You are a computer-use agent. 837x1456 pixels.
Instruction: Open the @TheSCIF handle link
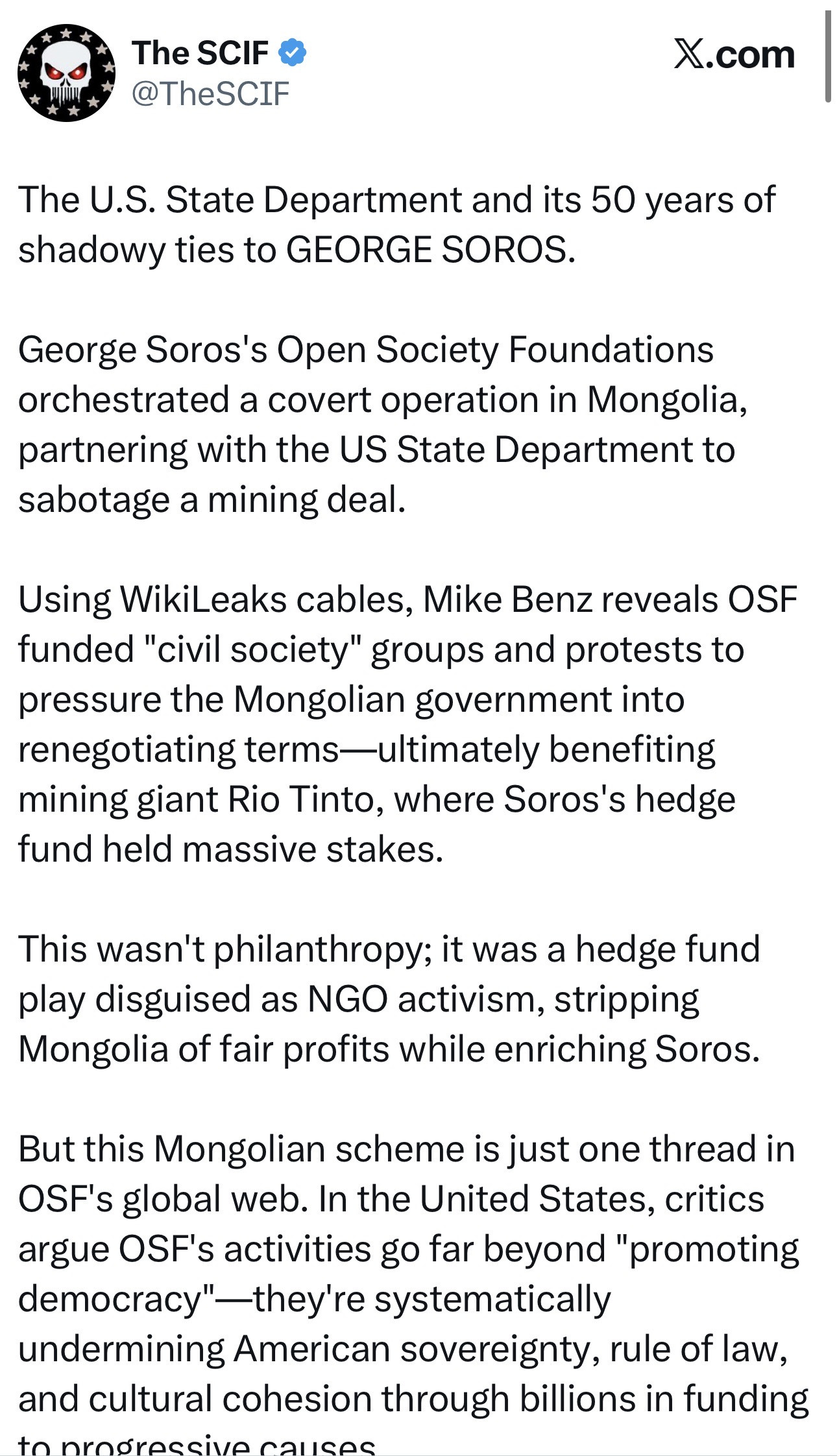210,93
